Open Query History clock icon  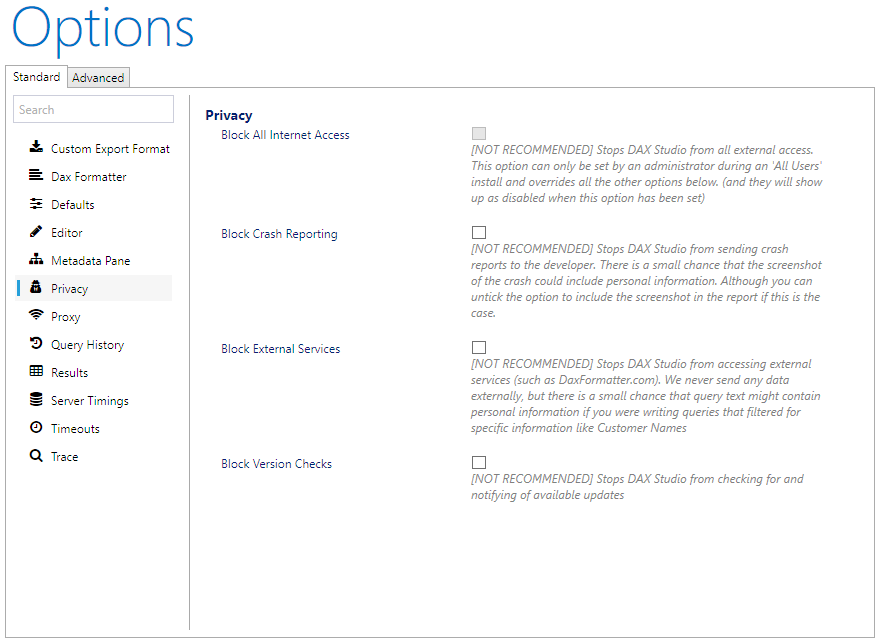tap(36, 343)
